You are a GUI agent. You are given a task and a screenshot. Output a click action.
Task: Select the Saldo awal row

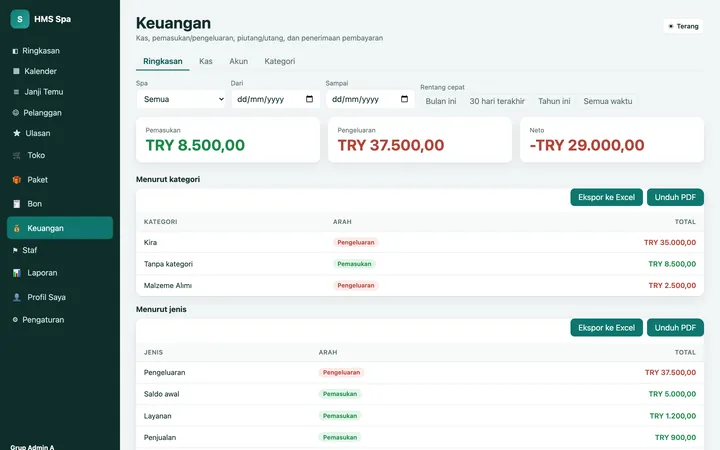420,394
